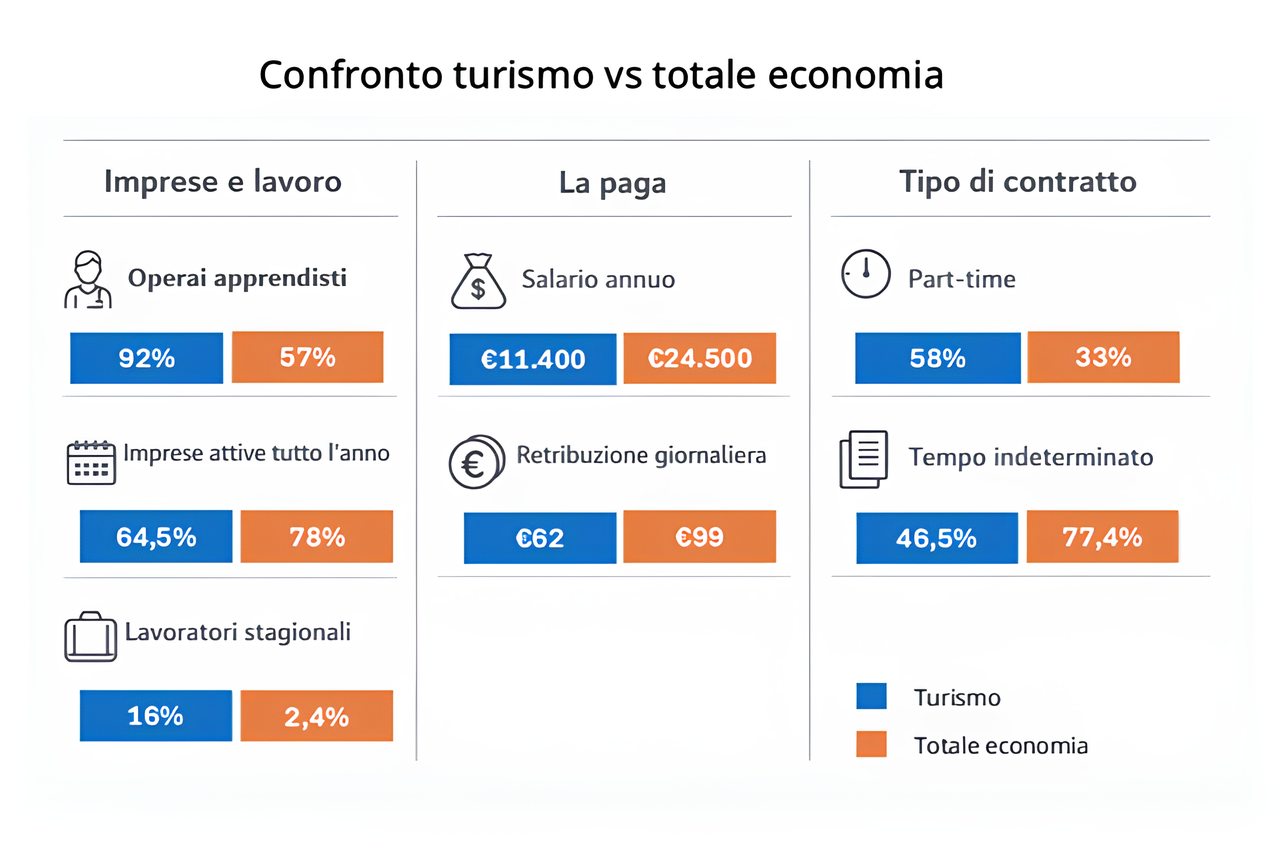Click the worker icon beside Operai apprendisti
Viewport: 1276px width, 864px height.
pyautogui.click(x=88, y=280)
